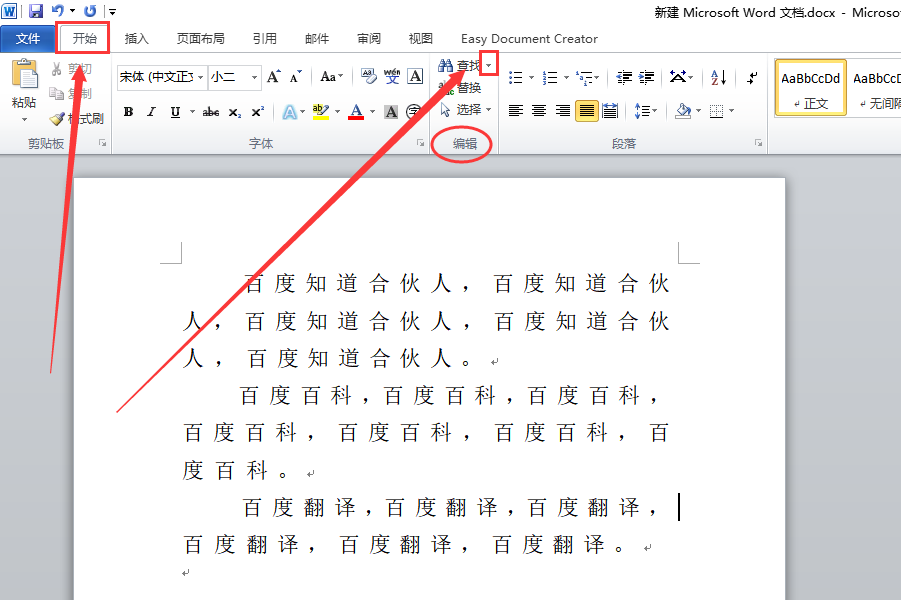901x600 pixels.
Task: Open the Aa change case menu
Action: pyautogui.click(x=332, y=77)
